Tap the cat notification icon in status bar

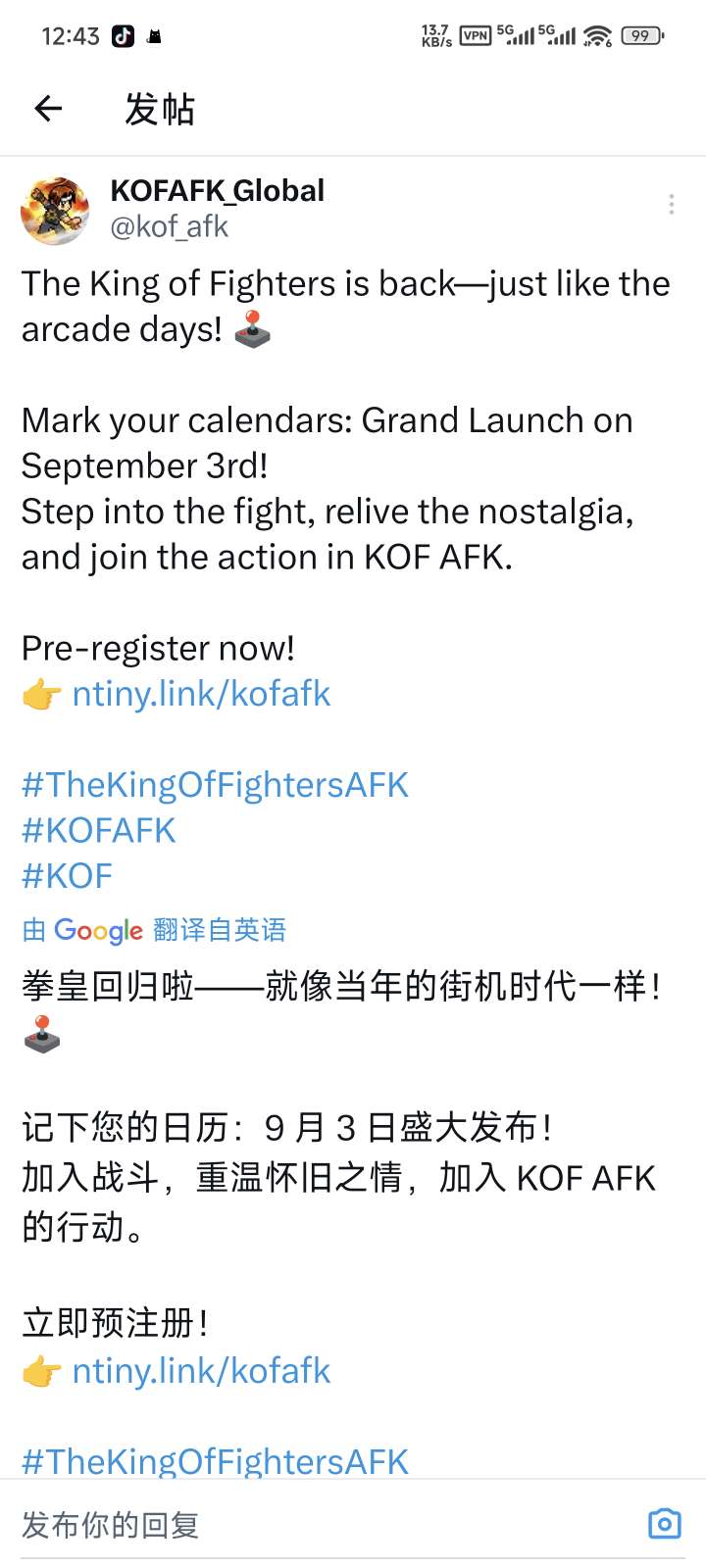coord(154,37)
